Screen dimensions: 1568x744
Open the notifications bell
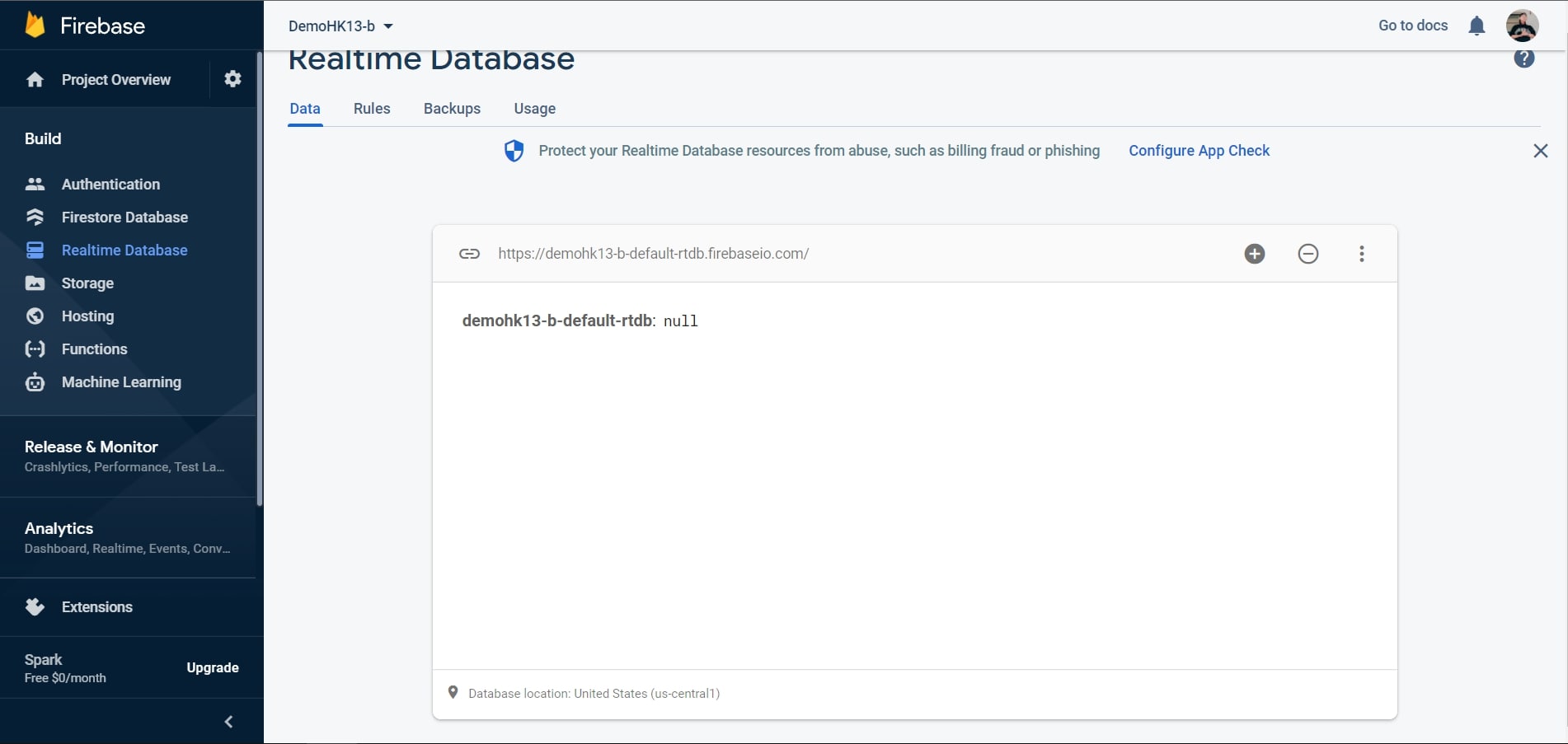click(x=1476, y=26)
